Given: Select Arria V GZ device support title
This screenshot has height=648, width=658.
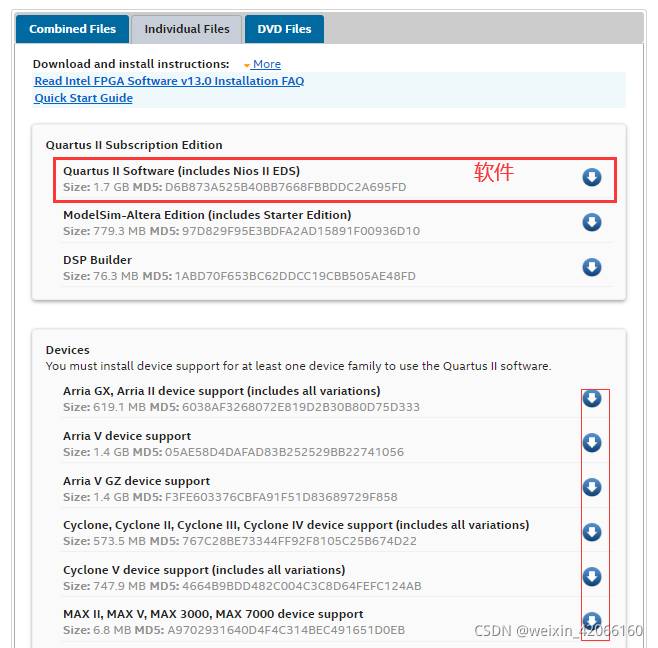Looking at the screenshot, I should (136, 481).
